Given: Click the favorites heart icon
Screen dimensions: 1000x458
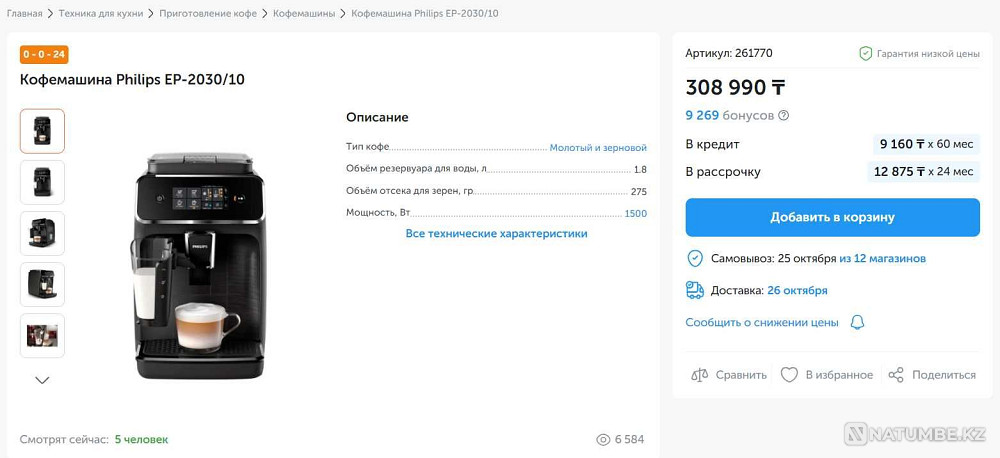Looking at the screenshot, I should [789, 374].
